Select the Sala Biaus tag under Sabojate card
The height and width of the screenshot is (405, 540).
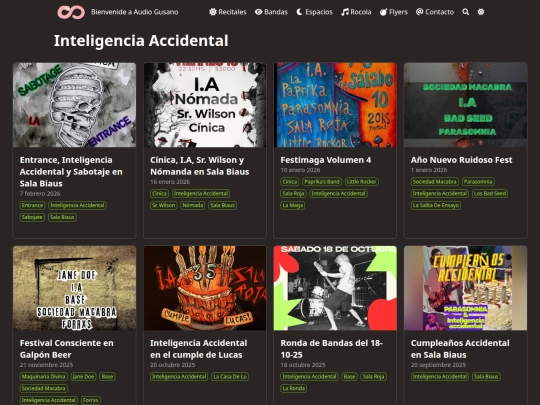click(62, 217)
